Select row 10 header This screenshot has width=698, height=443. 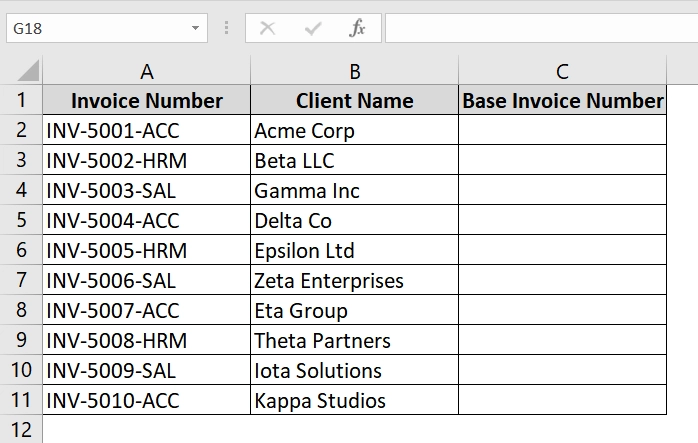[x=21, y=370]
